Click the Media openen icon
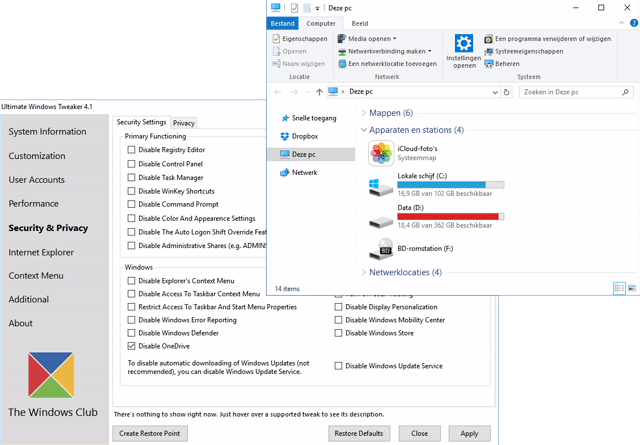The width and height of the screenshot is (640, 445). [342, 39]
